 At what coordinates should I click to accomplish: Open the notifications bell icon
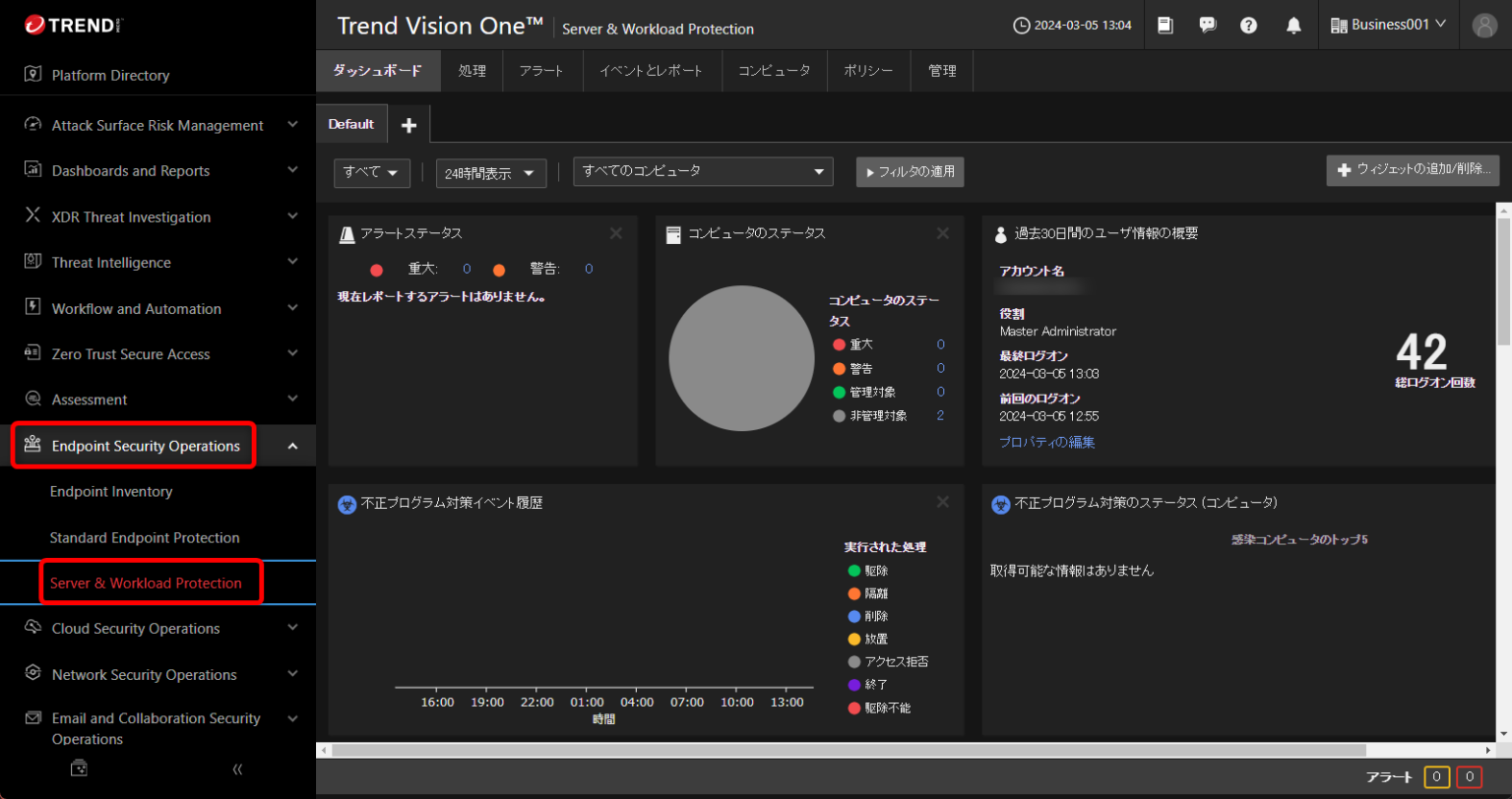point(1292,25)
